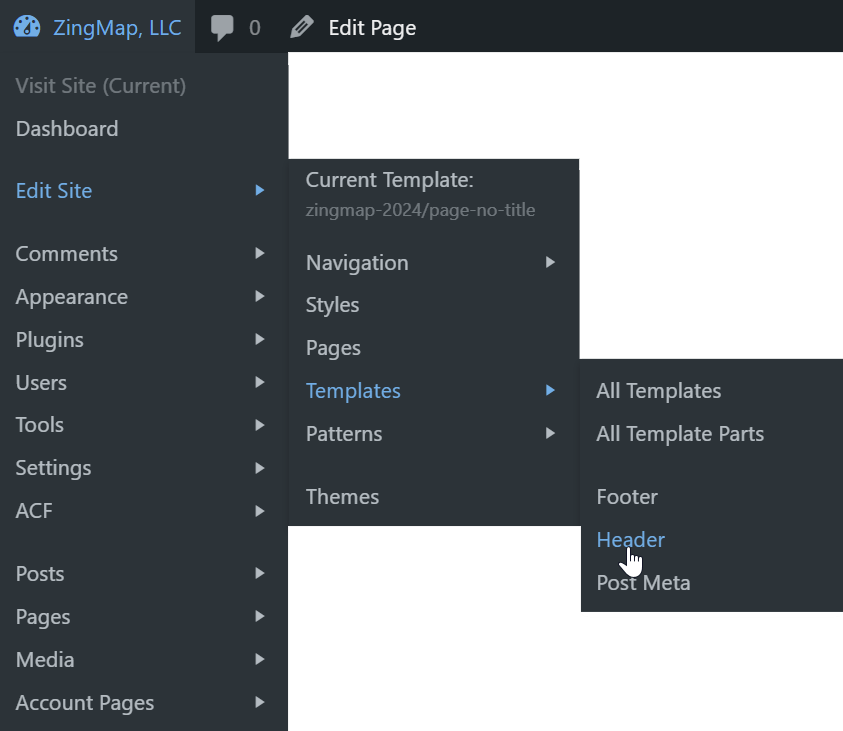Expand the Posts submenu arrow
Image resolution: width=843 pixels, height=731 pixels.
[260, 574]
